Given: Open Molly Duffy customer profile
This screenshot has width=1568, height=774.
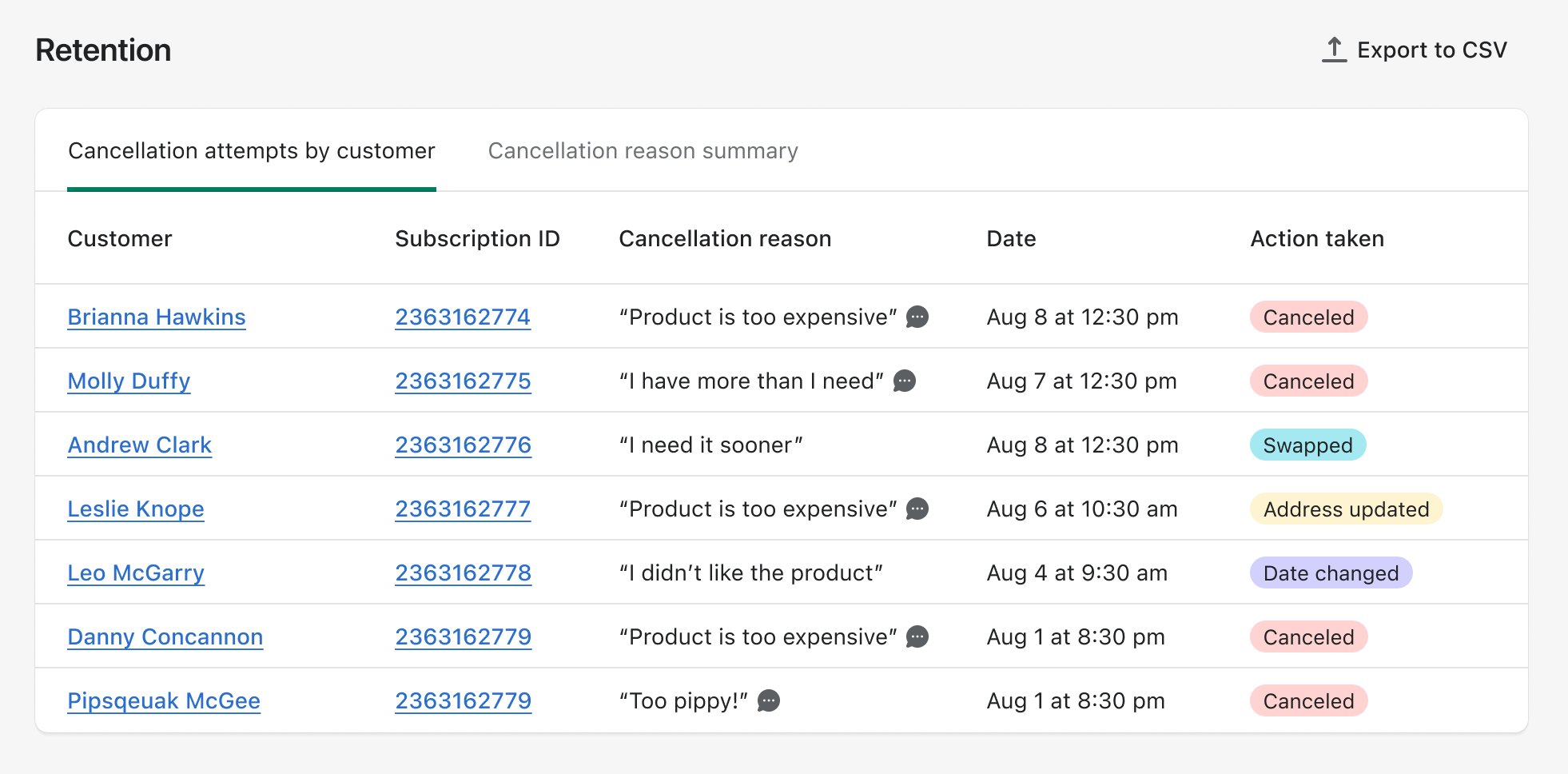Looking at the screenshot, I should (129, 381).
